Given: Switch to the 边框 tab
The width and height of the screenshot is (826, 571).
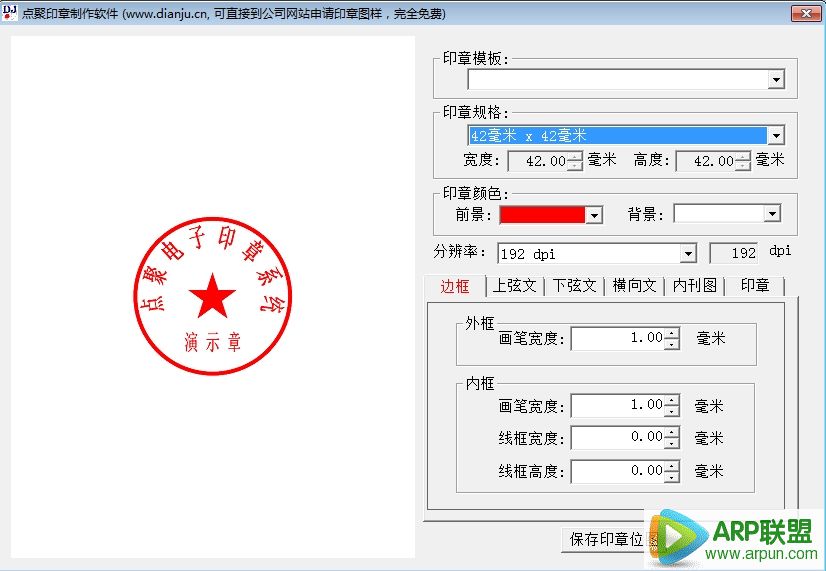Looking at the screenshot, I should coord(454,286).
